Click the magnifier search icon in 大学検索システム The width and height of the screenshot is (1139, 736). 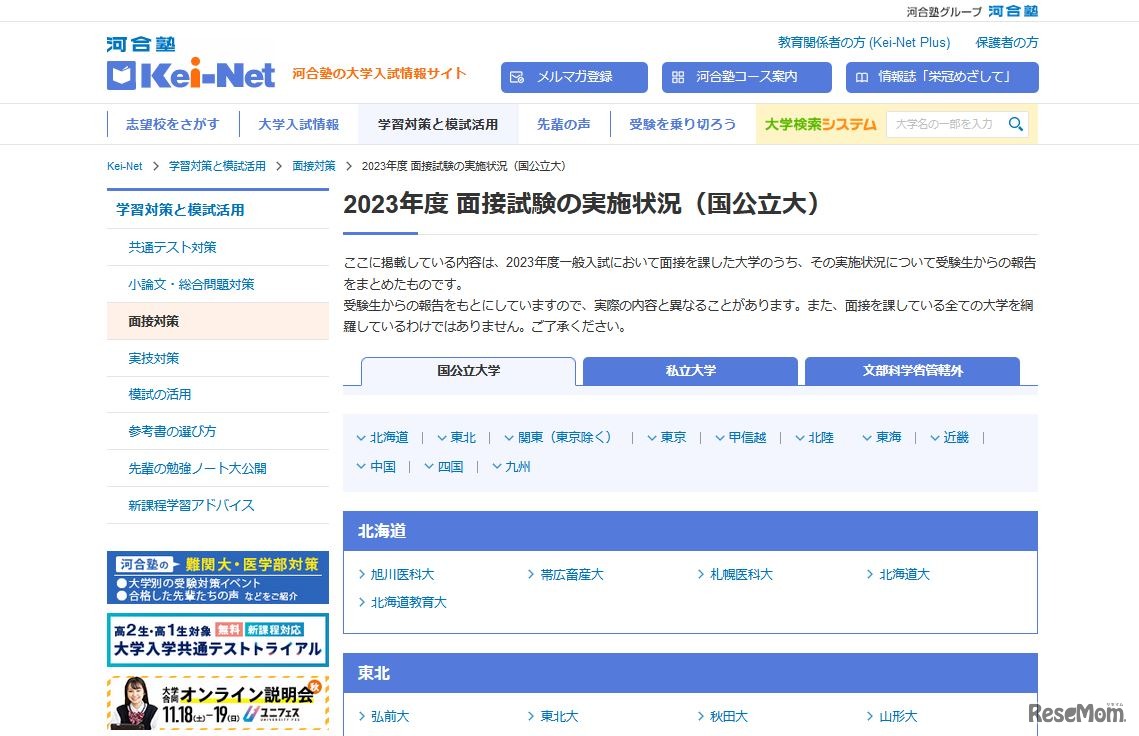tap(1015, 124)
